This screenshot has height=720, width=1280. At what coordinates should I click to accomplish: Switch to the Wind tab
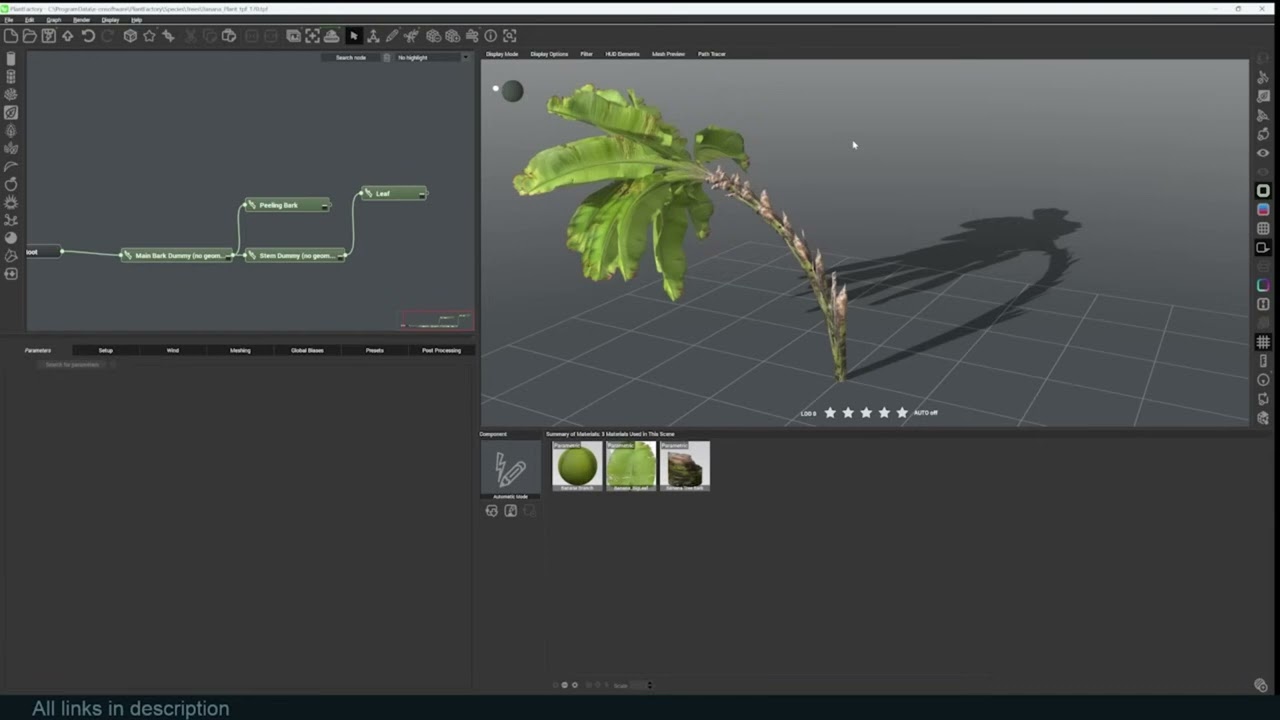[x=172, y=350]
